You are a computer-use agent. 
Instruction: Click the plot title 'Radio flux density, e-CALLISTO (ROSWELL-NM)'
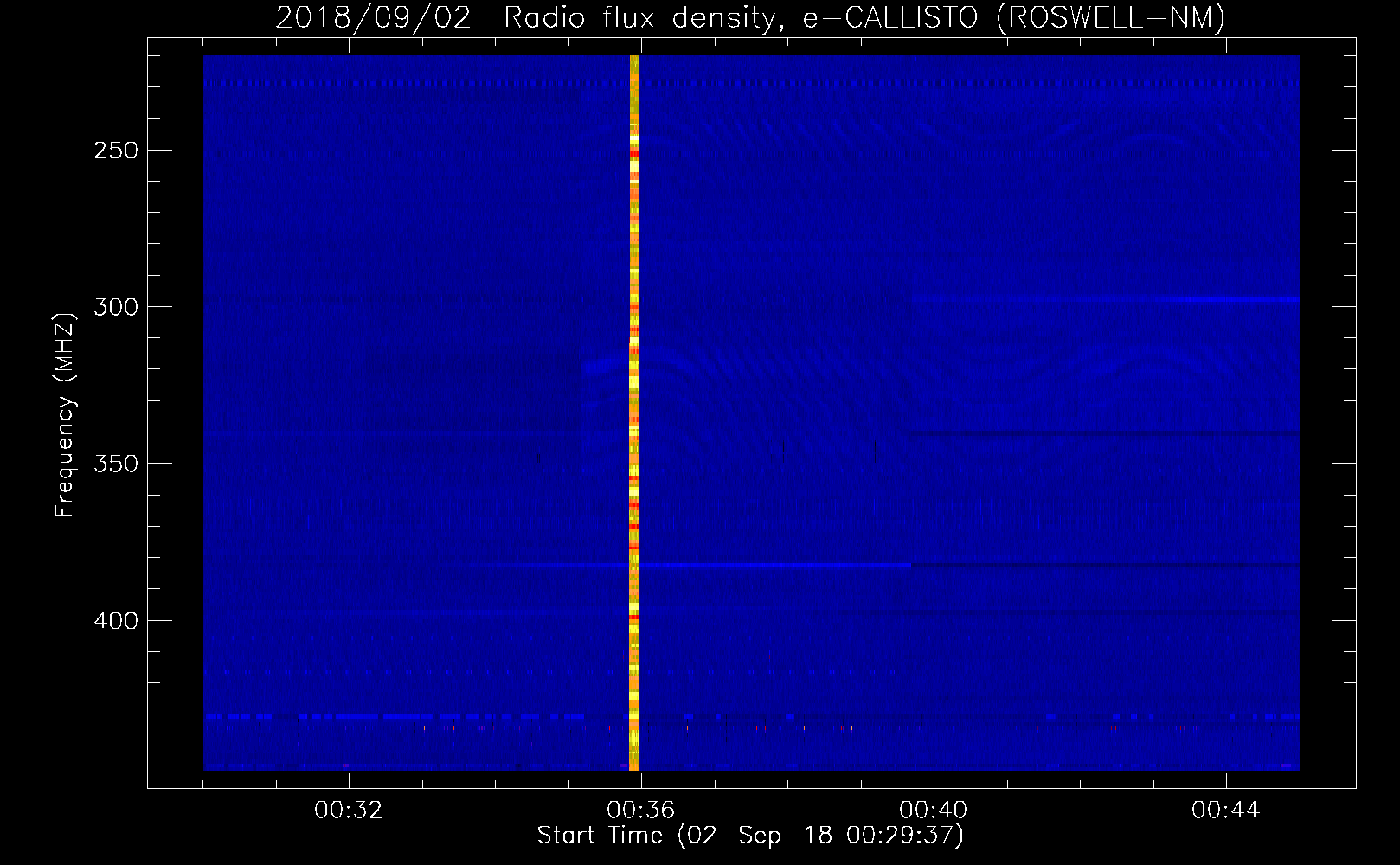864,17
